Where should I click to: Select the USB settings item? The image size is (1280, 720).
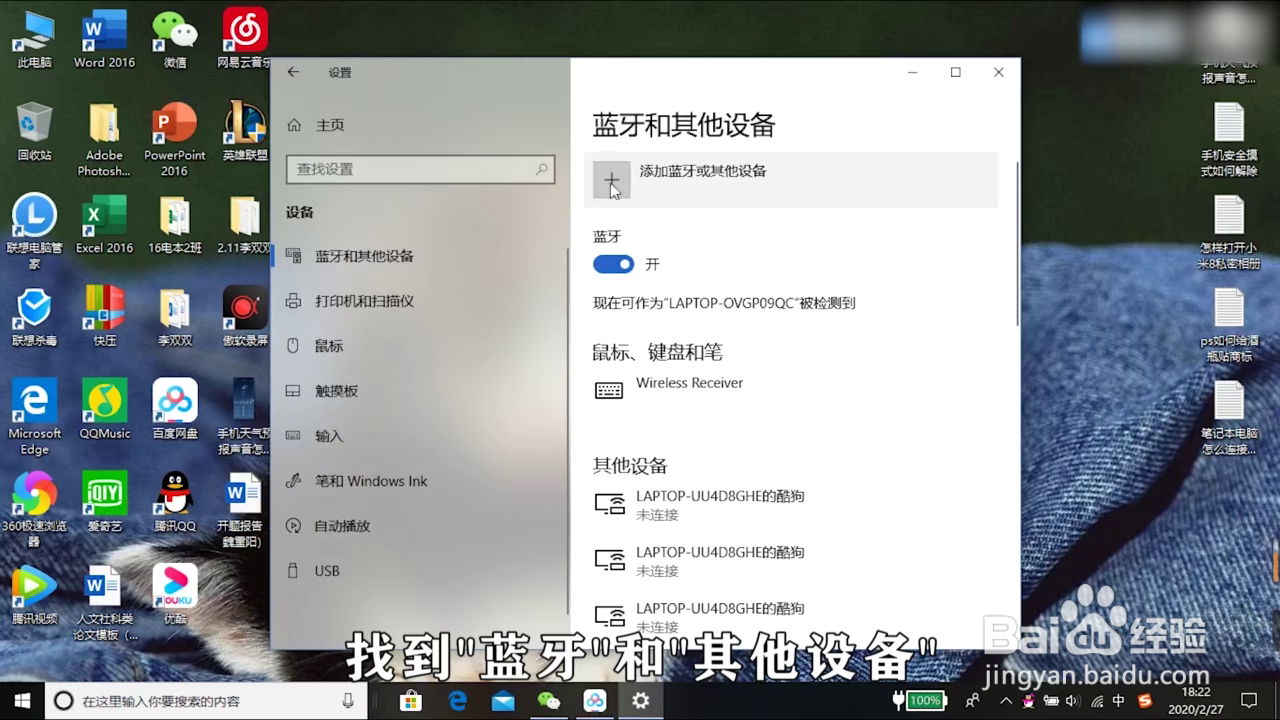coord(325,571)
